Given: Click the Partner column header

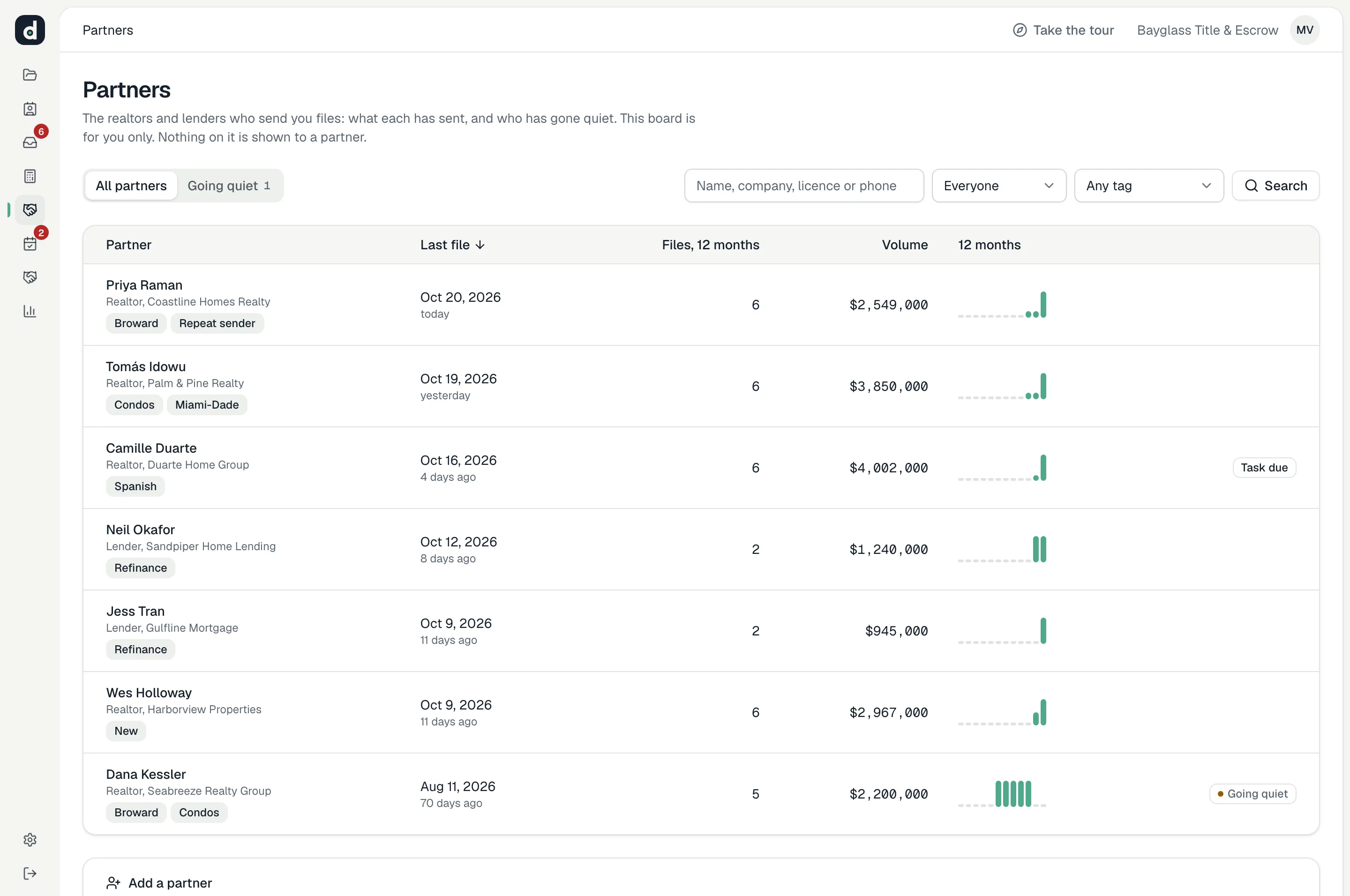Looking at the screenshot, I should [128, 245].
